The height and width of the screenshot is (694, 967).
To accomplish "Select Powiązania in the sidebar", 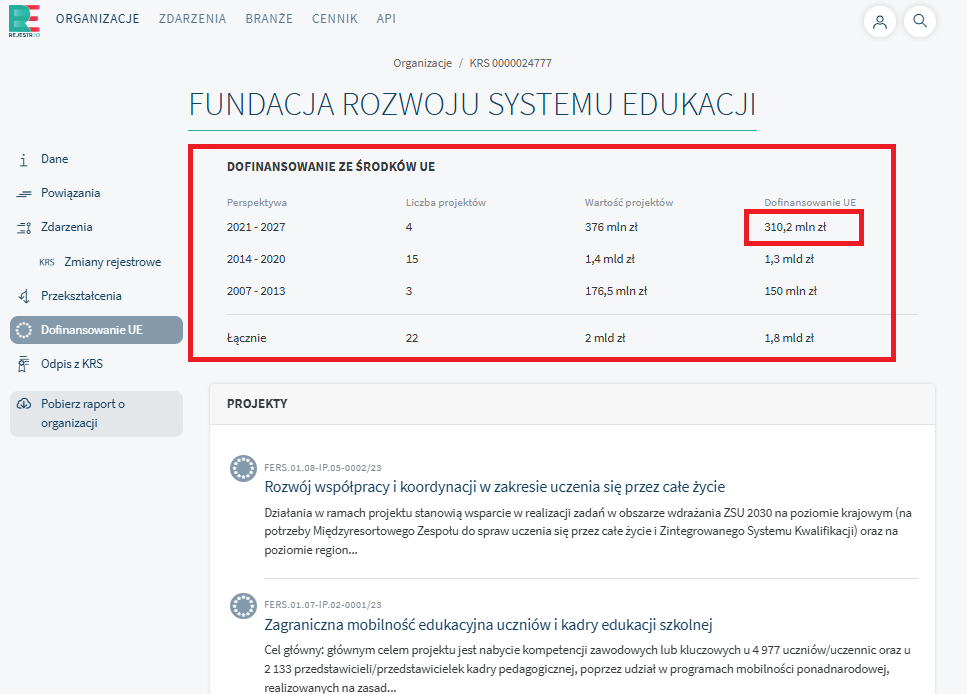I will coord(70,193).
